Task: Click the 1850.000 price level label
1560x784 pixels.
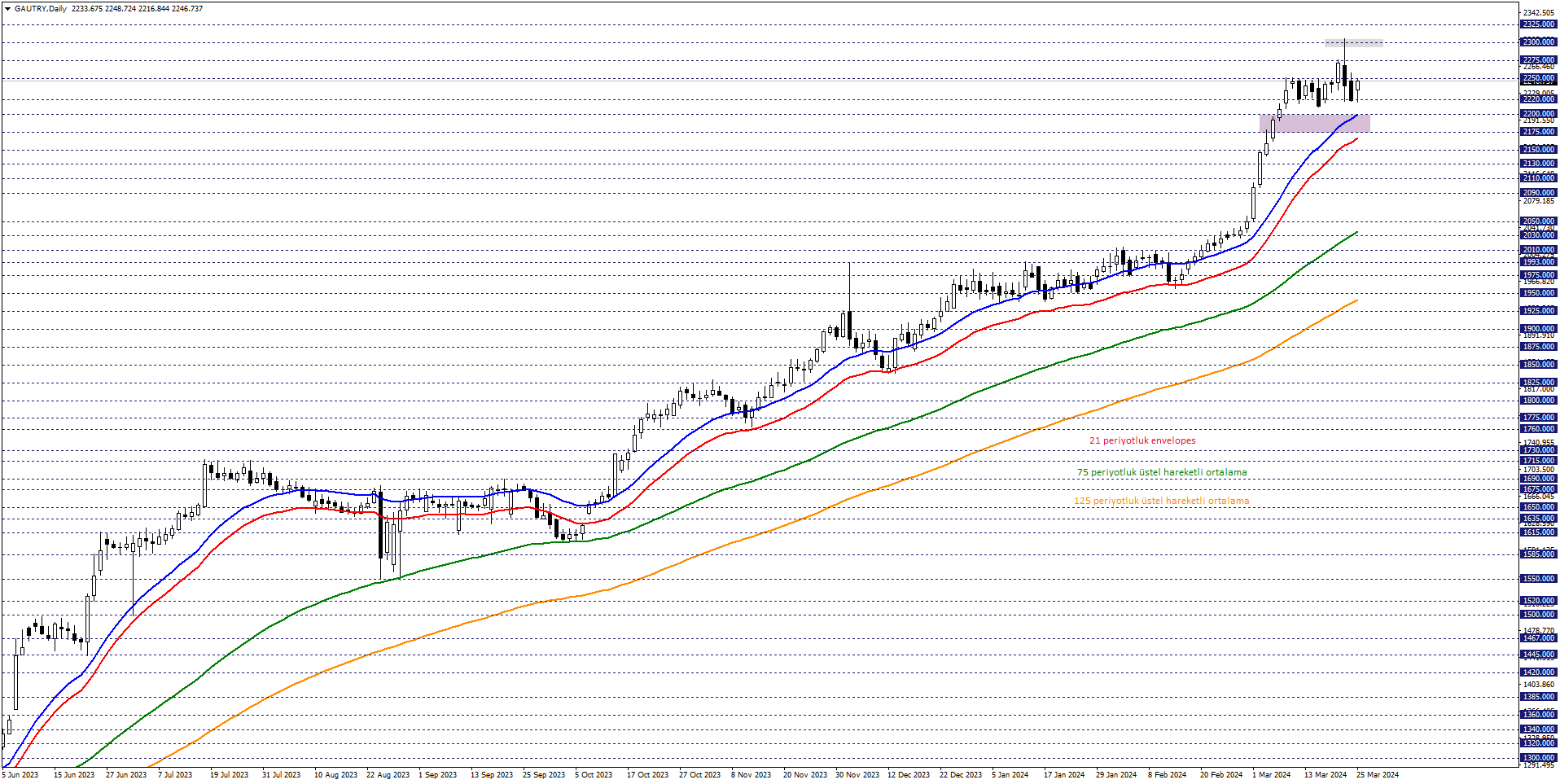Action: point(1538,365)
